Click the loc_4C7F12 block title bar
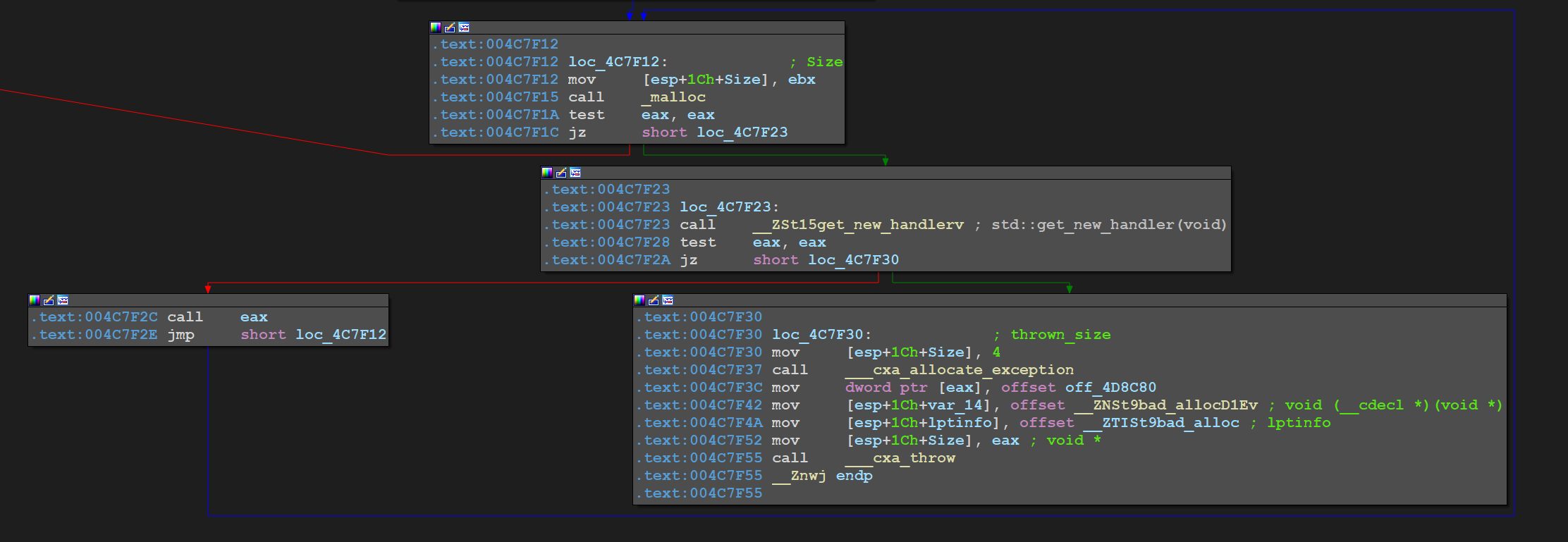The height and width of the screenshot is (542, 1568). coord(637,27)
